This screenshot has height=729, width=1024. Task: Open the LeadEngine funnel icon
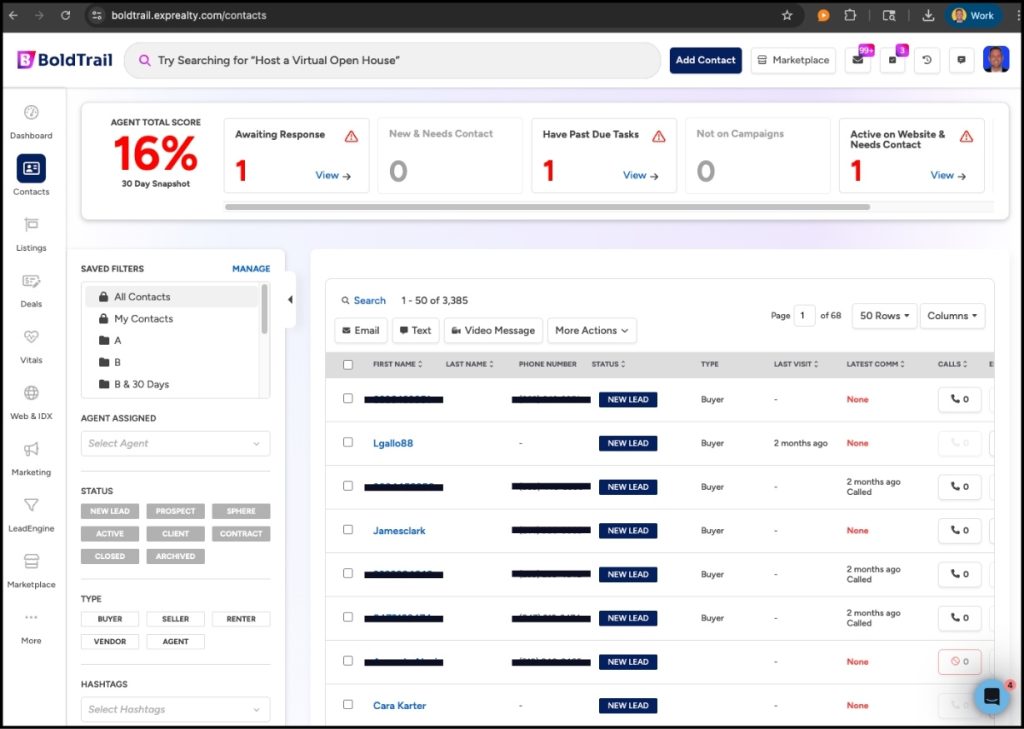pyautogui.click(x=31, y=512)
